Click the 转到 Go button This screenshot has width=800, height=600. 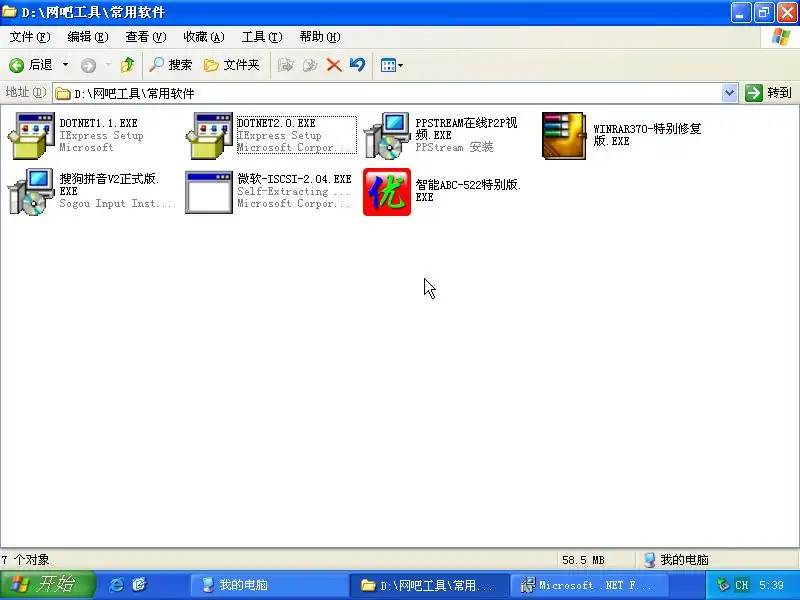click(x=768, y=93)
